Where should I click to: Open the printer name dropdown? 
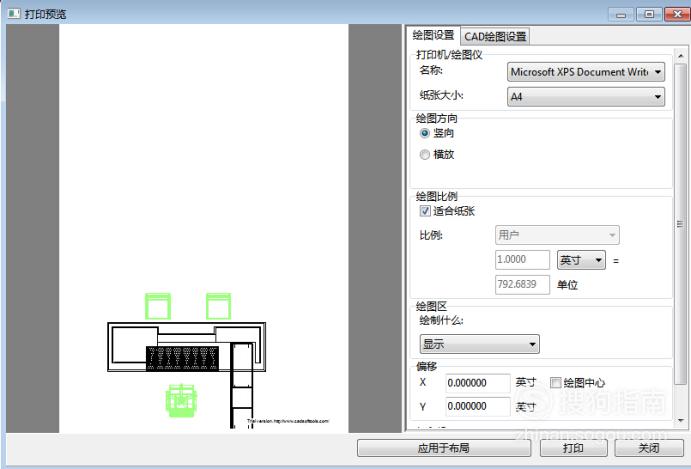[x=586, y=72]
